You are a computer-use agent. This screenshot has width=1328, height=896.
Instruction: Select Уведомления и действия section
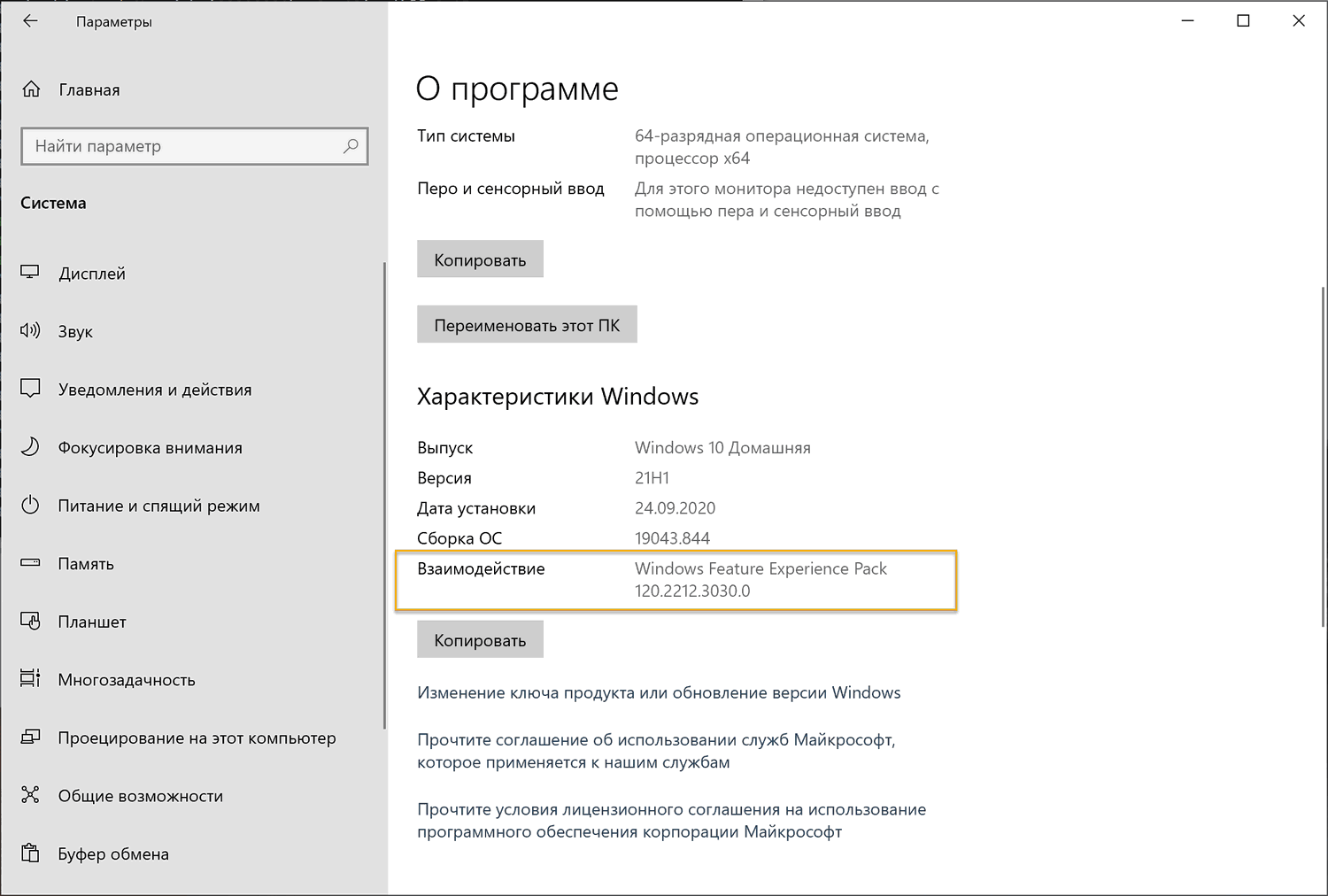click(x=156, y=389)
